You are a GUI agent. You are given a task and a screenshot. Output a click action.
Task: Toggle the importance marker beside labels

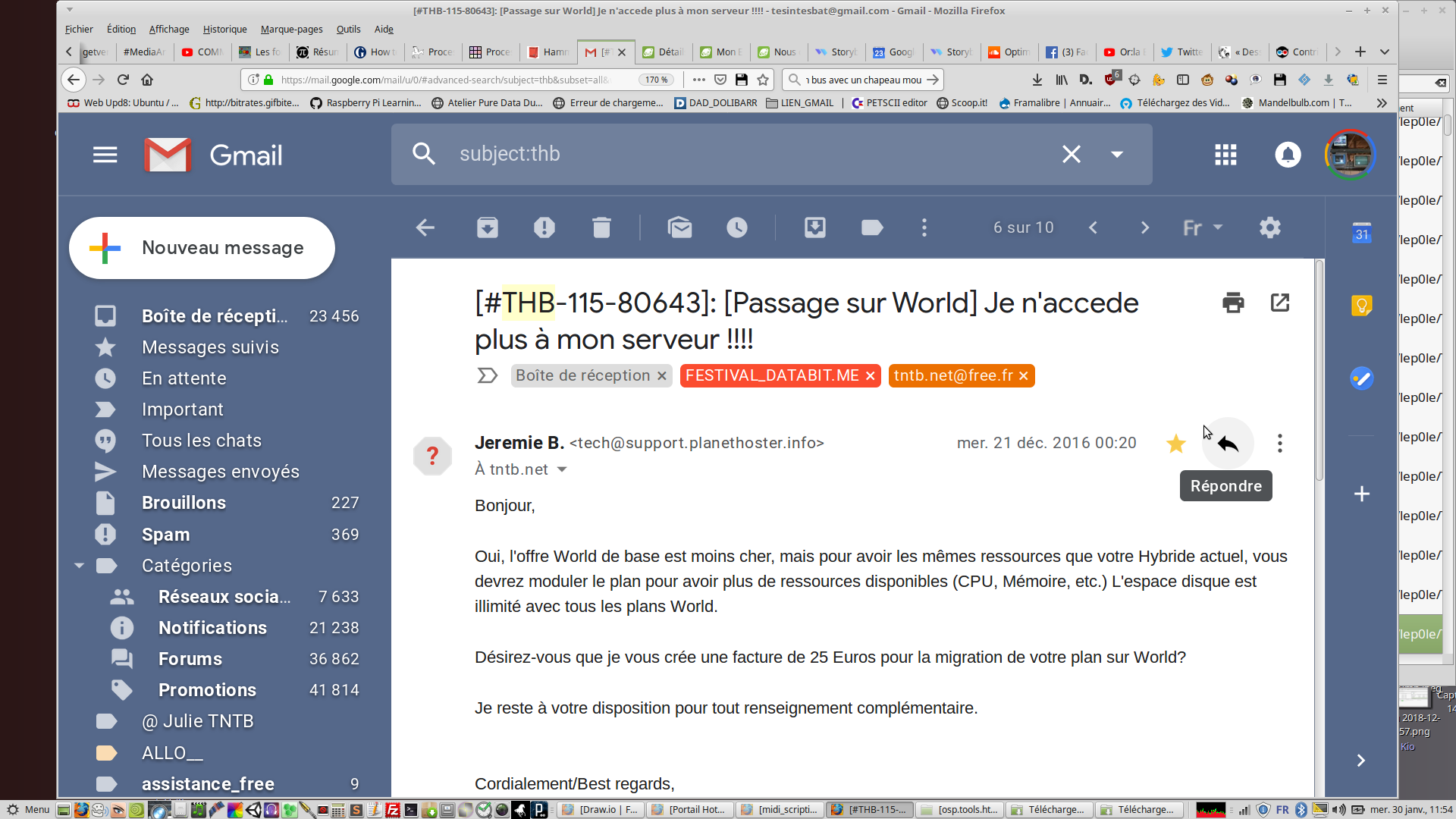click(x=487, y=375)
